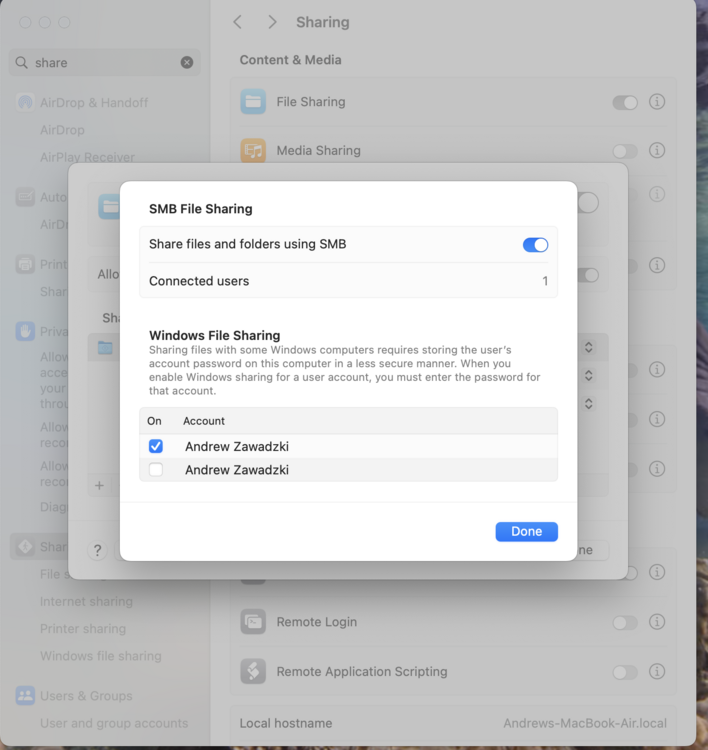
Task: Click the search field containing share
Action: (x=104, y=62)
